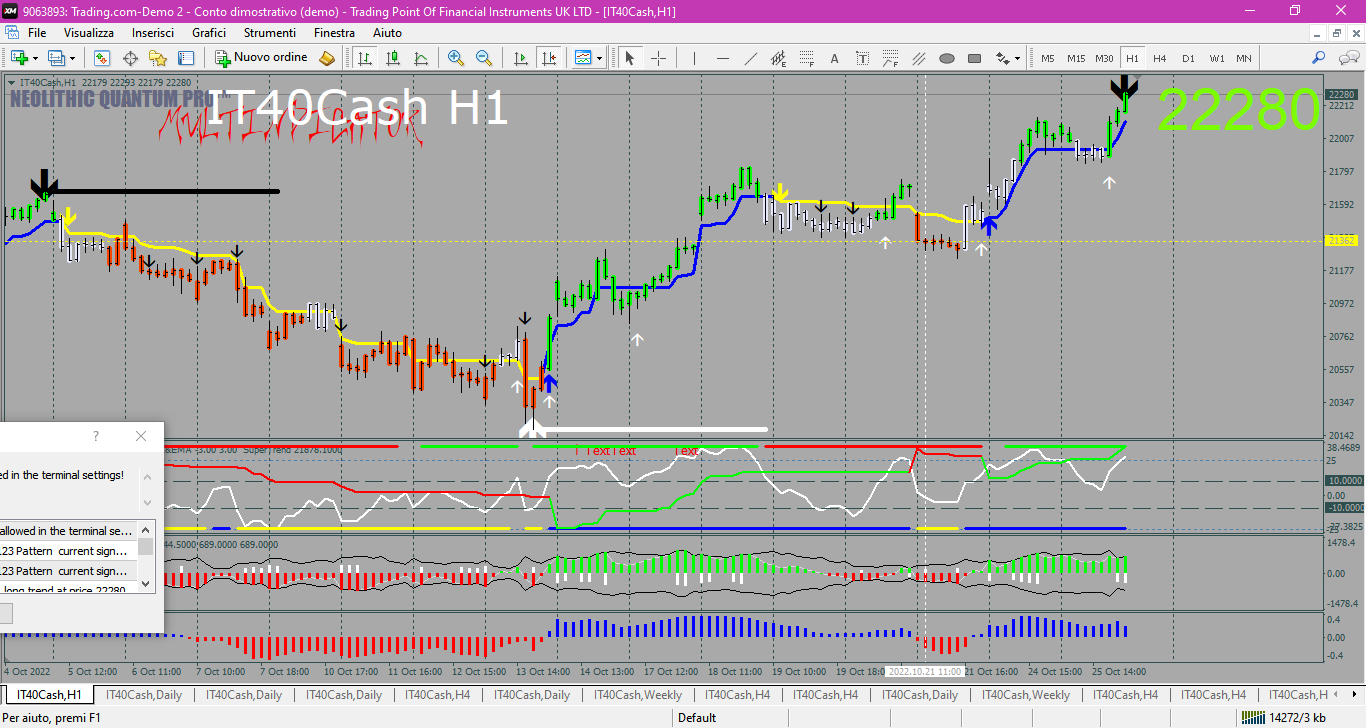Toggle chart shift icon
This screenshot has width=1366, height=728.
tap(547, 58)
